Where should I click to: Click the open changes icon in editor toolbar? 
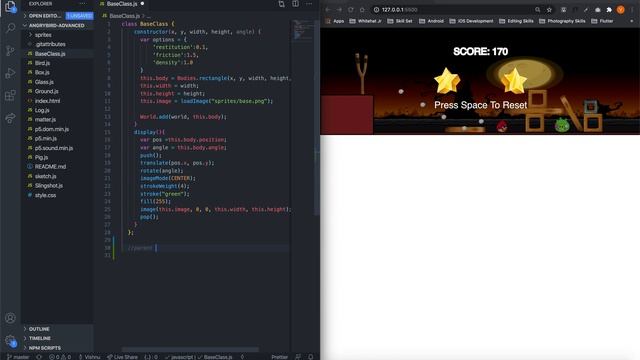click(282, 4)
